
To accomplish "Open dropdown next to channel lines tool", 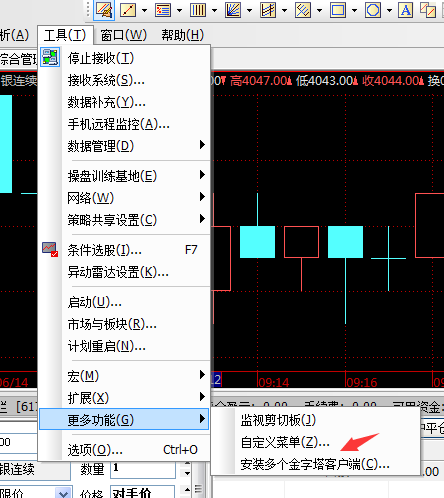I will point(284,10).
